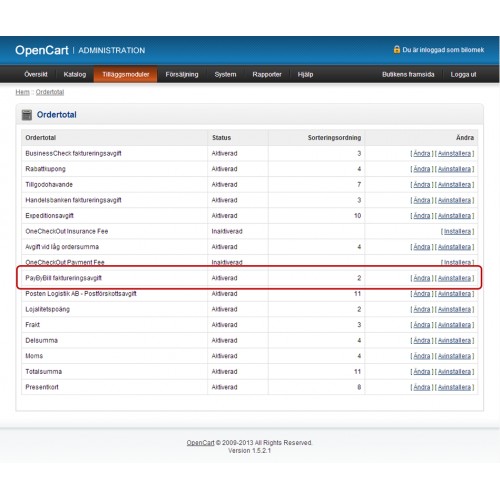This screenshot has width=500, height=500.
Task: Click Logga ut
Action: [463, 74]
